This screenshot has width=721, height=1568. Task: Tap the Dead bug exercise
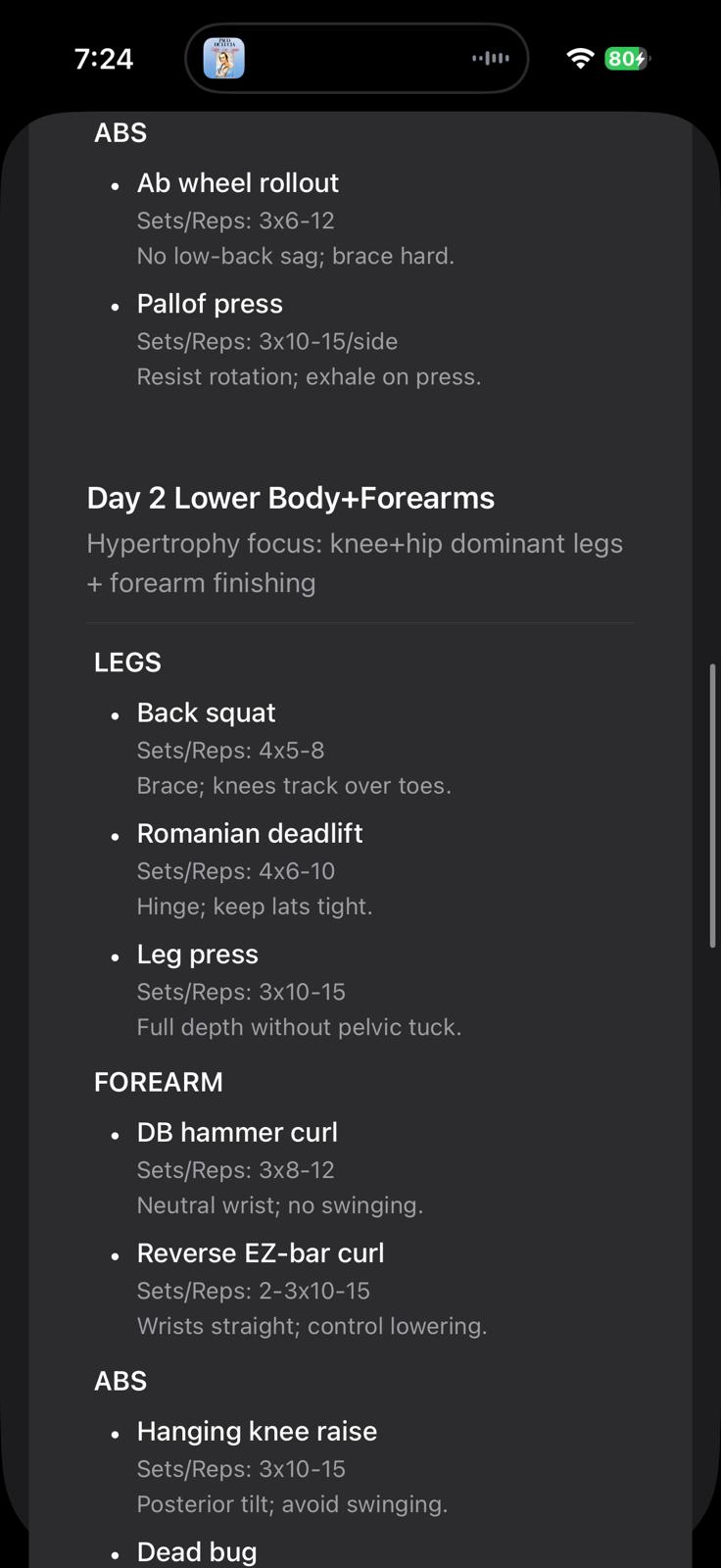point(197,1551)
